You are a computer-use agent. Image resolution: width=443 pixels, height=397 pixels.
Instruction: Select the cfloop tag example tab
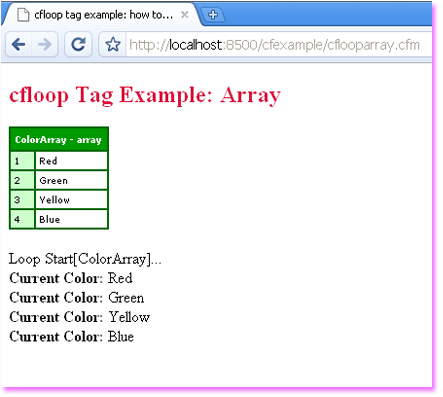click(x=102, y=15)
